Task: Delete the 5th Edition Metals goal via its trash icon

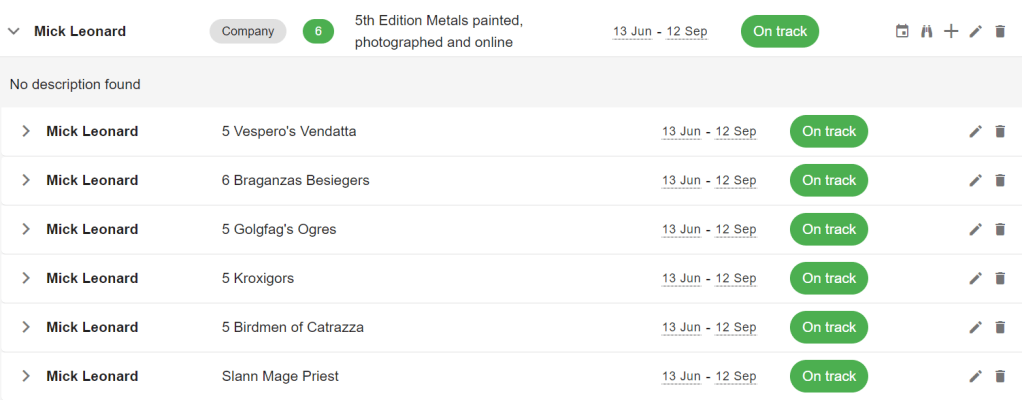Action: tap(1000, 31)
